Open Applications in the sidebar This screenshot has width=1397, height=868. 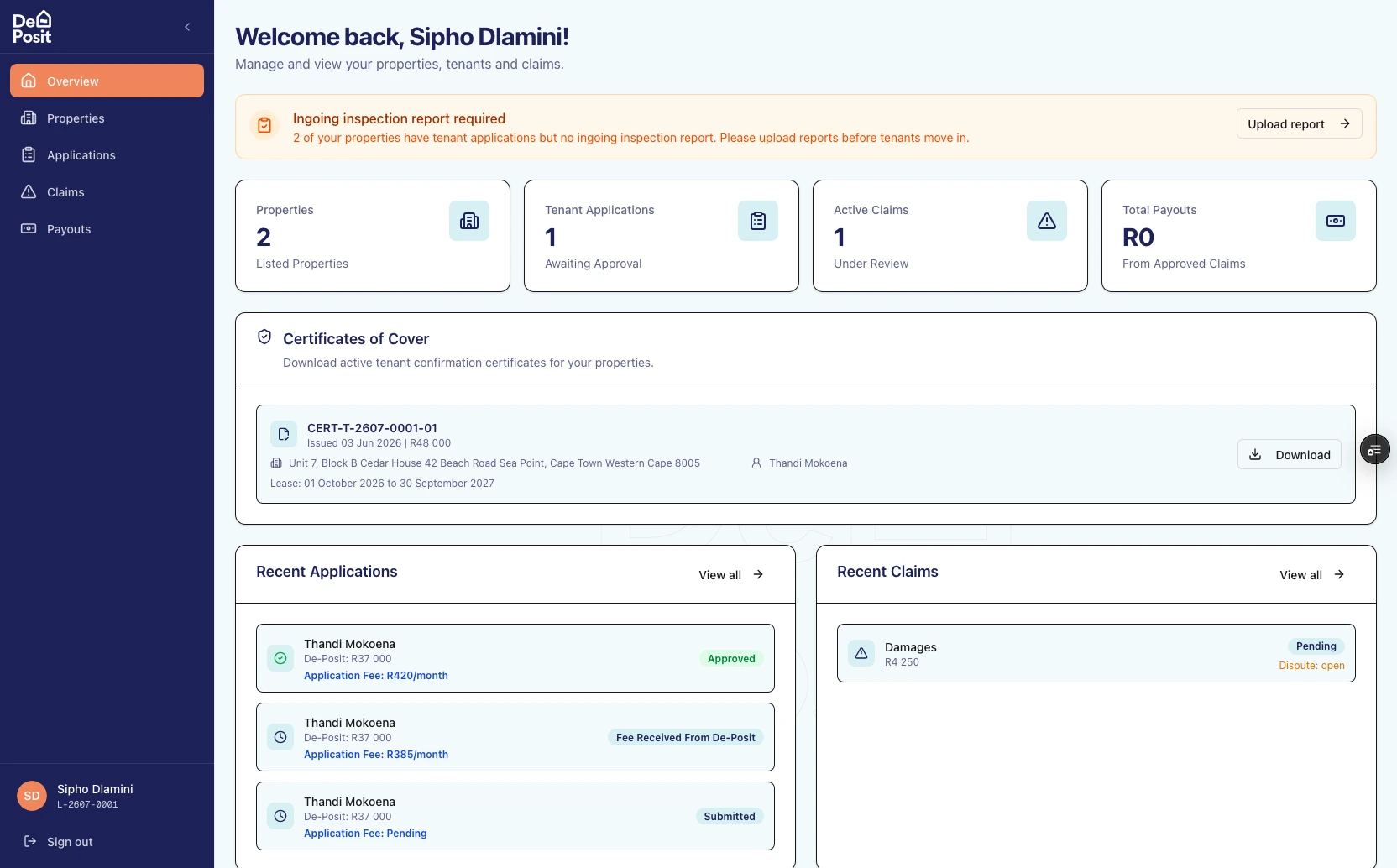(107, 154)
